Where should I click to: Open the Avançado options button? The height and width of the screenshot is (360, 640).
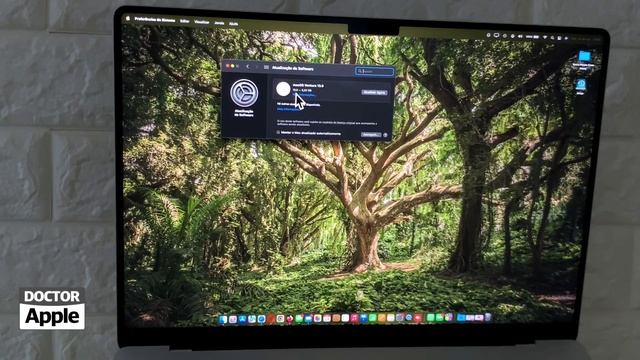pos(371,134)
